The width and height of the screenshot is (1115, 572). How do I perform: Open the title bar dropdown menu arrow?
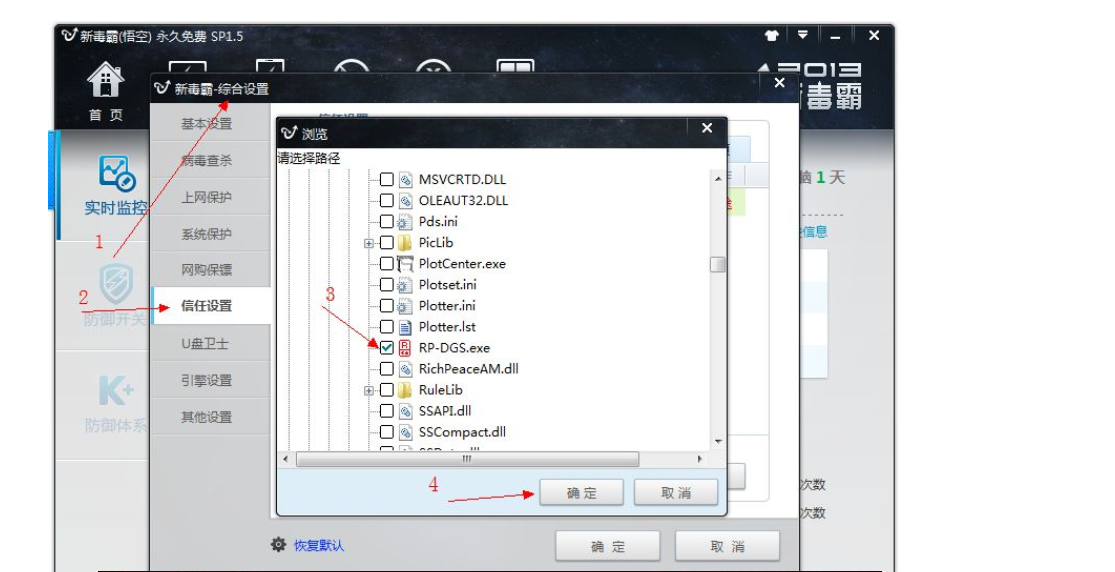802,36
